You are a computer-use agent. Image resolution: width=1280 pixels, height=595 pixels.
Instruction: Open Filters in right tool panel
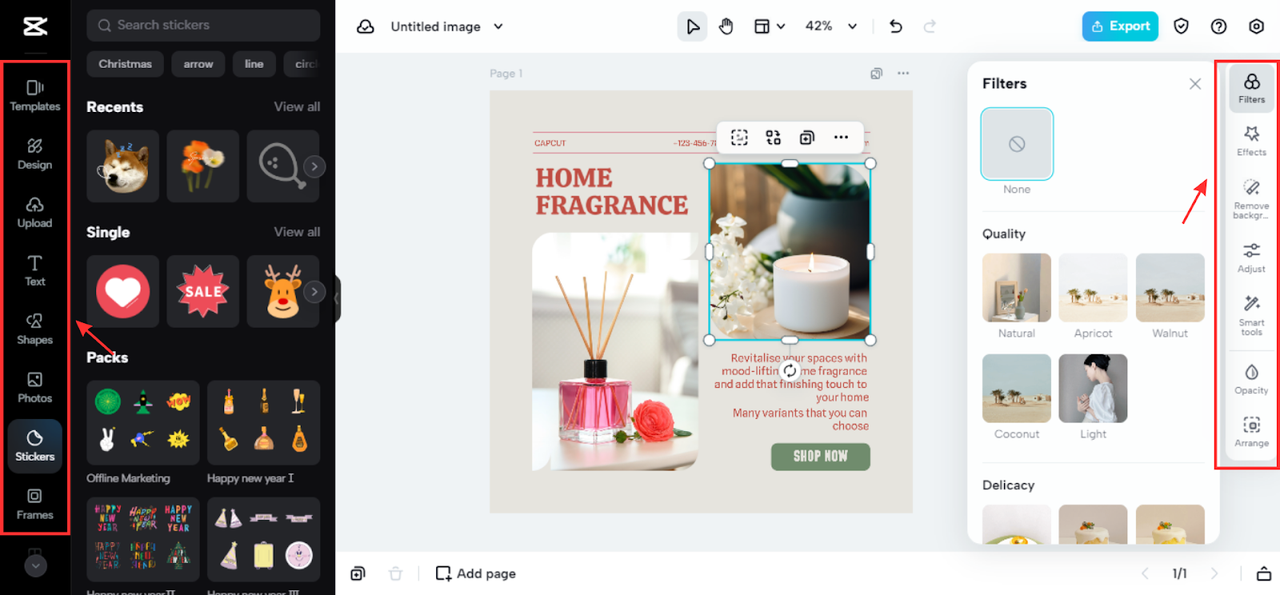pyautogui.click(x=1251, y=87)
